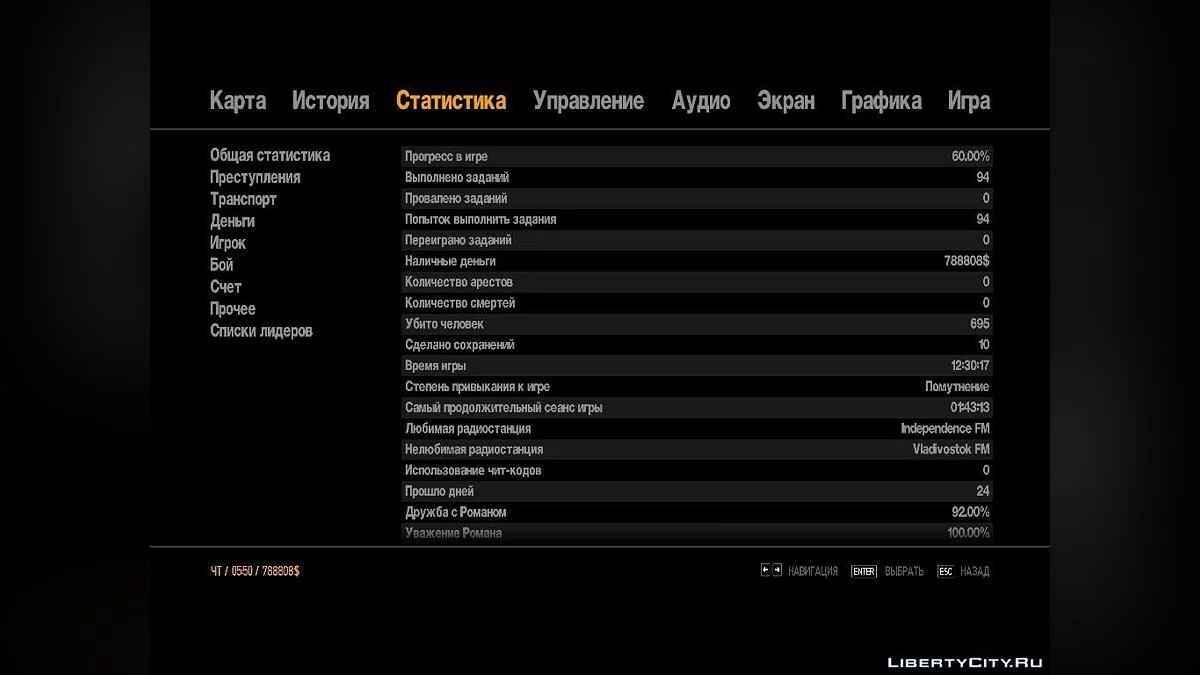Image resolution: width=1200 pixels, height=675 pixels.
Task: Switch to the История tab
Action: pyautogui.click(x=330, y=101)
